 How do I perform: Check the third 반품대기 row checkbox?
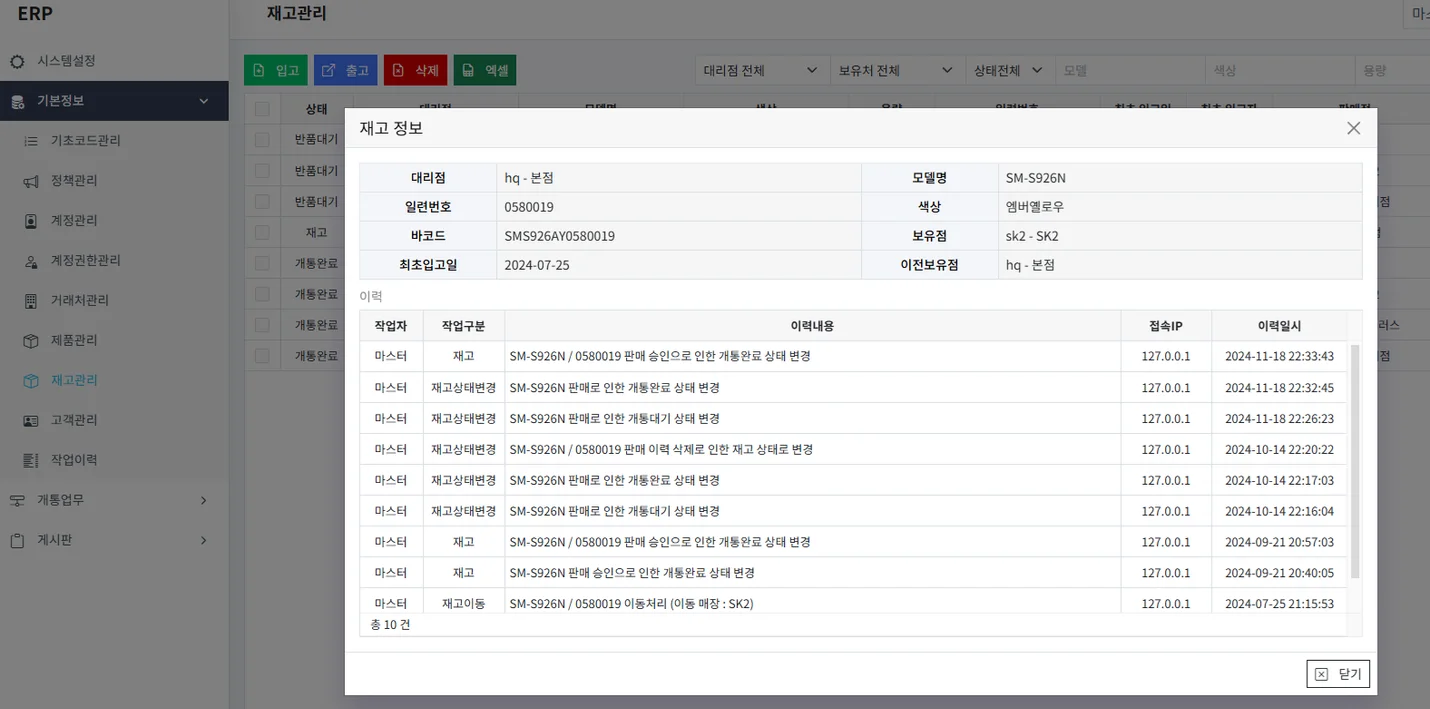[x=262, y=201]
